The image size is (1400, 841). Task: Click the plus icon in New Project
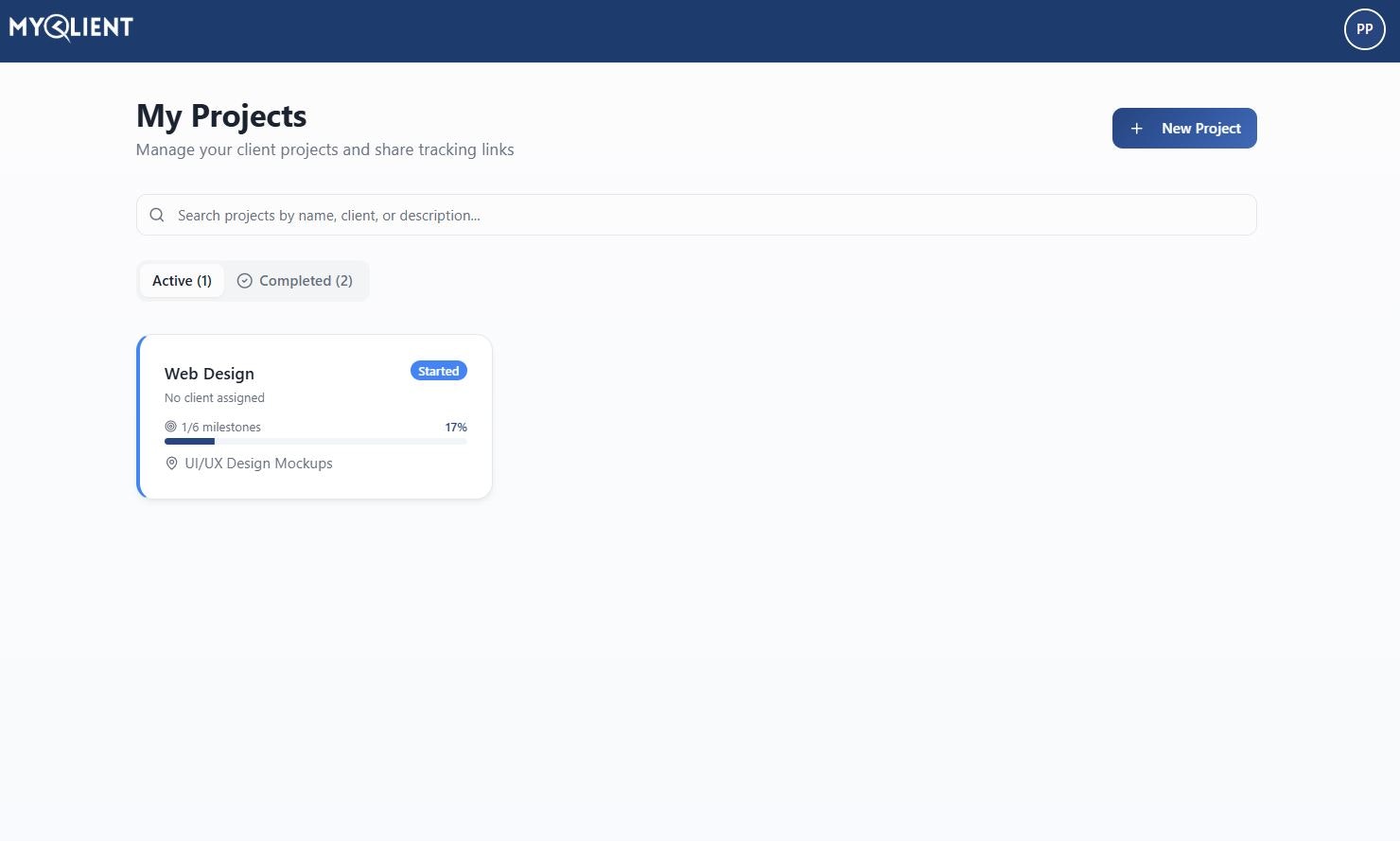1137,129
